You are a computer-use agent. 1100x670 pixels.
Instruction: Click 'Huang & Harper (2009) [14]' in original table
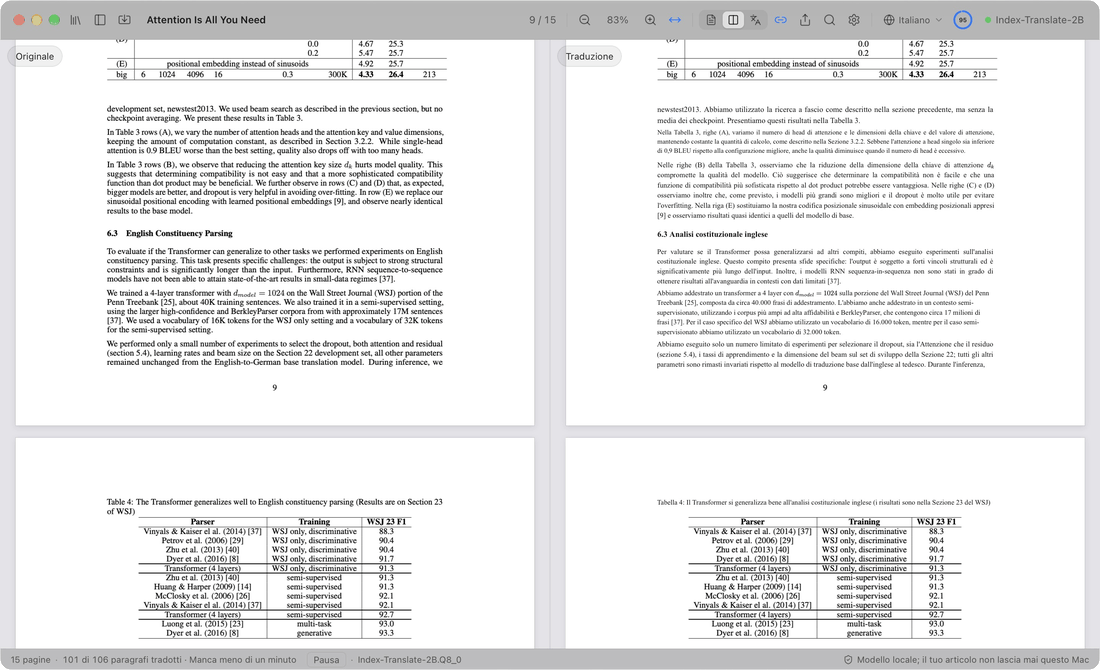202,587
